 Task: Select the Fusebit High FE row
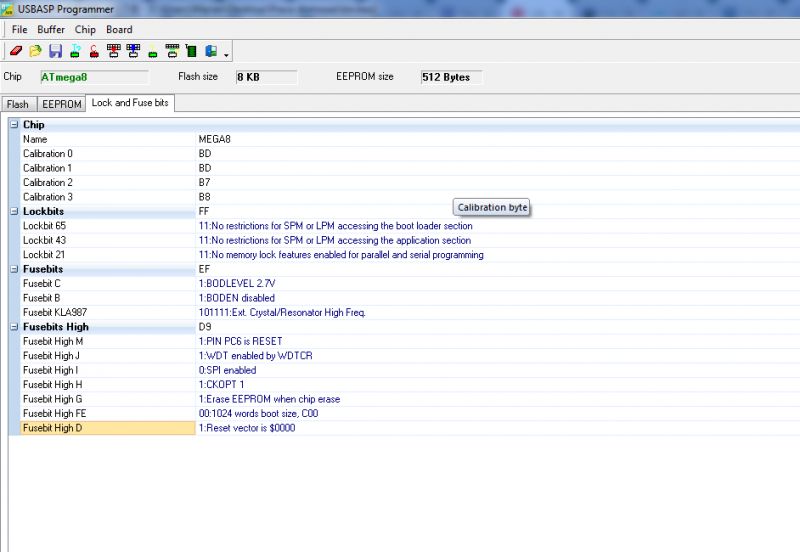(410, 414)
